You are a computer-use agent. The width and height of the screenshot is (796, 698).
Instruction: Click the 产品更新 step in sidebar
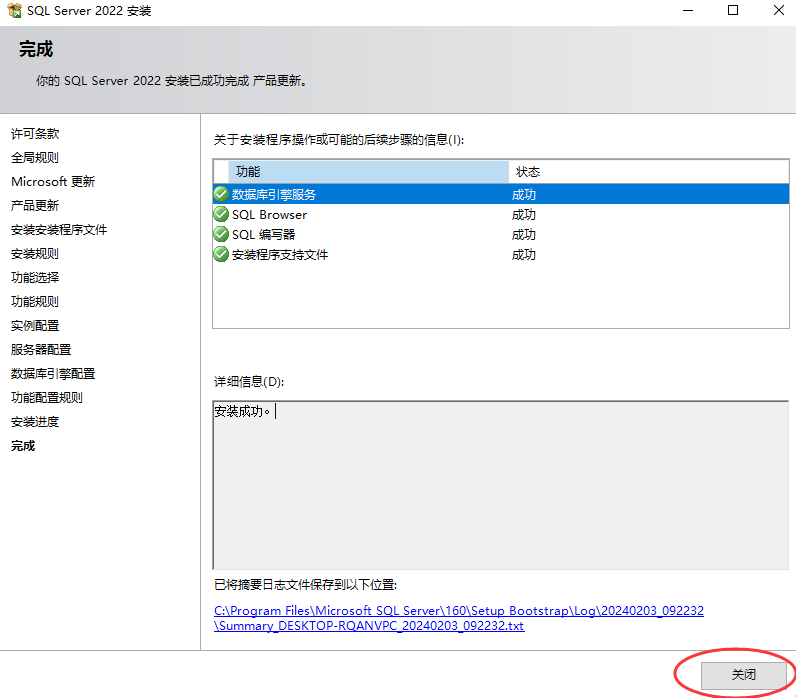pyautogui.click(x=35, y=205)
